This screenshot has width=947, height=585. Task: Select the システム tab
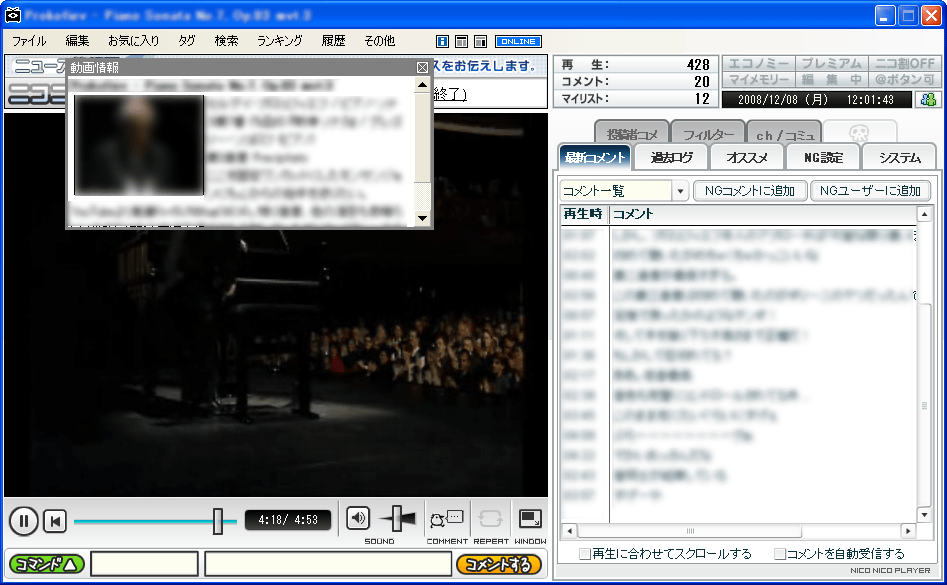coord(899,158)
